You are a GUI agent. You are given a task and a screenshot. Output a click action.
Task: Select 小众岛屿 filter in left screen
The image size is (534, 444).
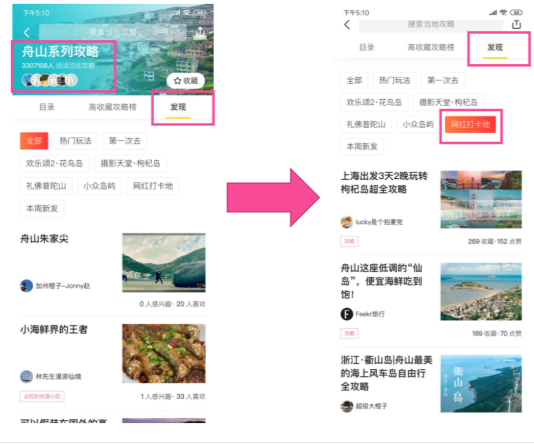pos(99,186)
